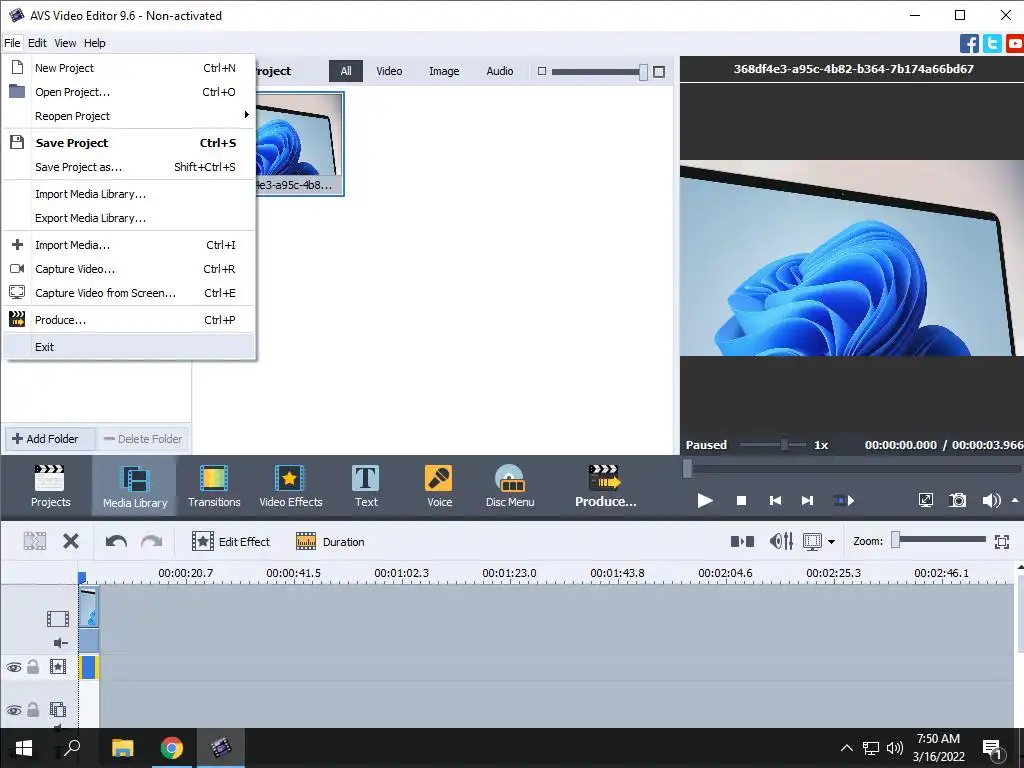Open the Text tool panel
This screenshot has width=1024, height=768.
click(x=366, y=486)
